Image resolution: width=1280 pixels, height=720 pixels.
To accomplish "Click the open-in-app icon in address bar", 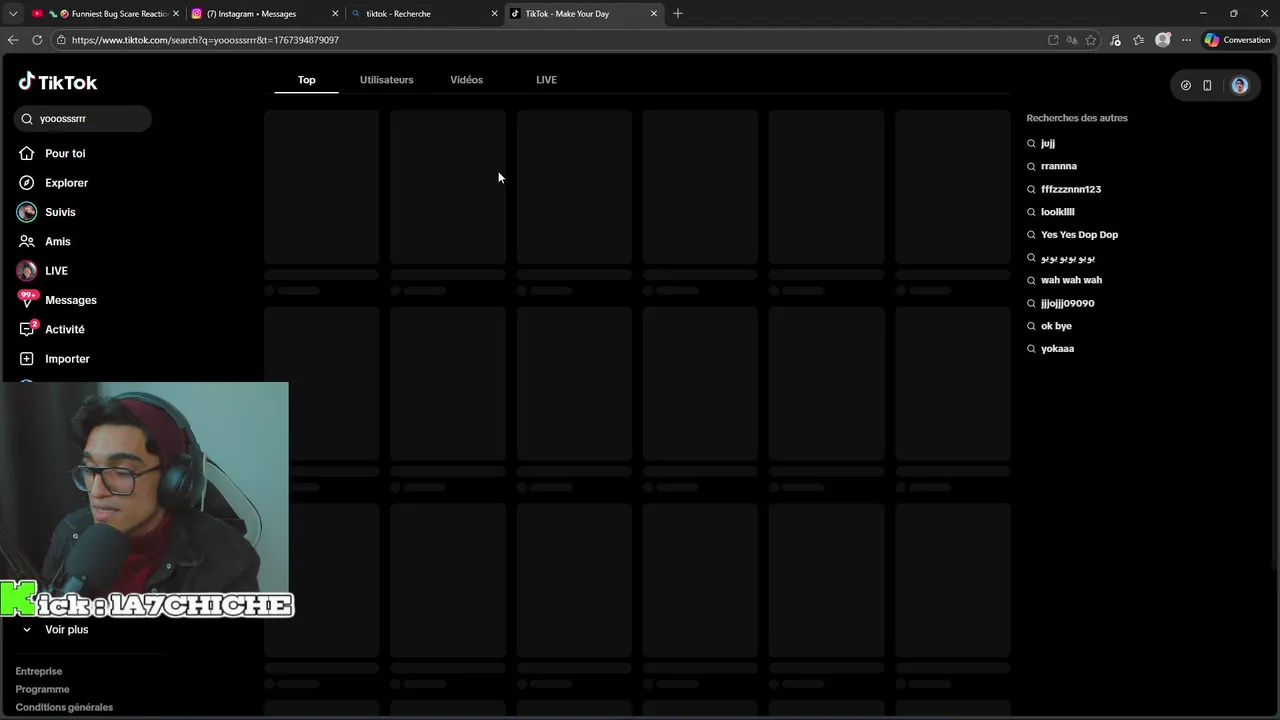I will pyautogui.click(x=1053, y=40).
